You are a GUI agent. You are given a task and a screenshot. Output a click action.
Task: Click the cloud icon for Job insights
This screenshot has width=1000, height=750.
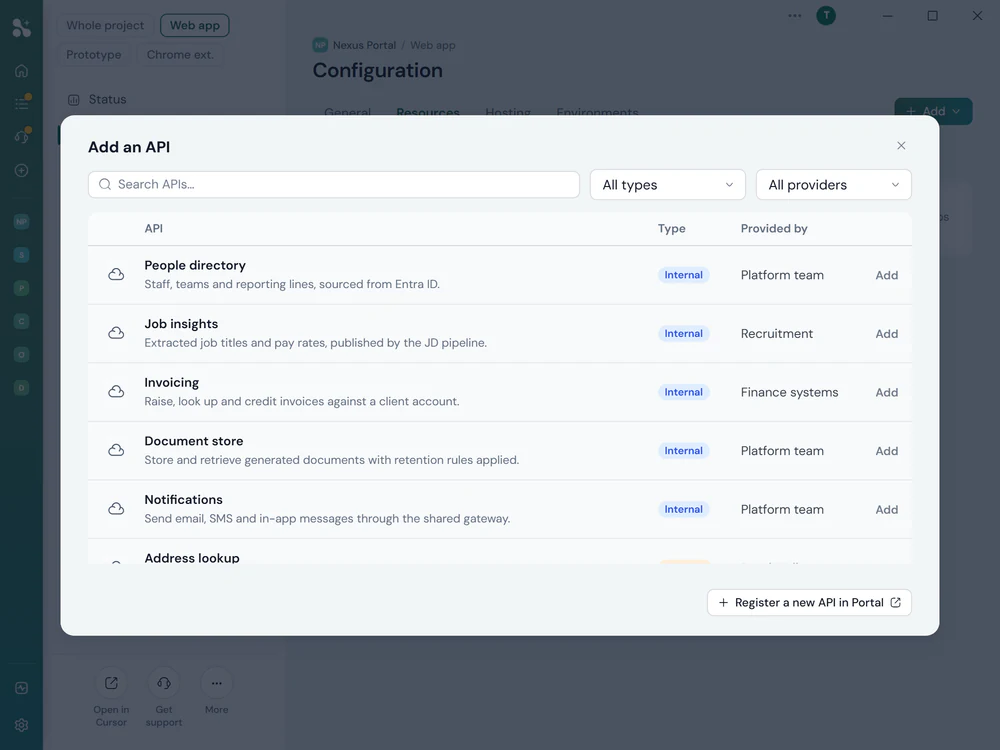point(116,333)
